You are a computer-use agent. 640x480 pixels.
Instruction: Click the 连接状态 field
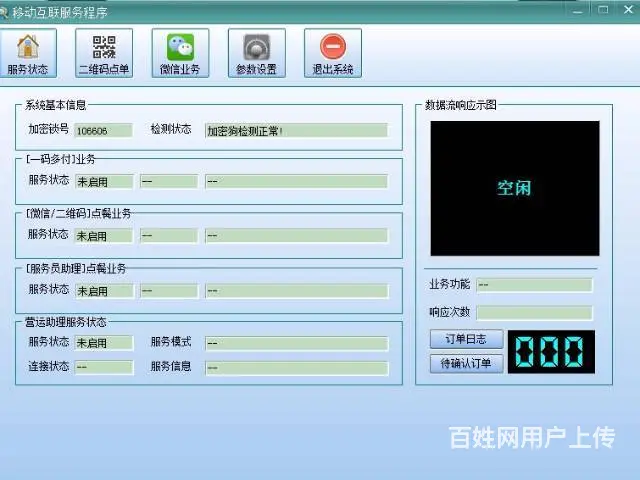pyautogui.click(x=104, y=367)
